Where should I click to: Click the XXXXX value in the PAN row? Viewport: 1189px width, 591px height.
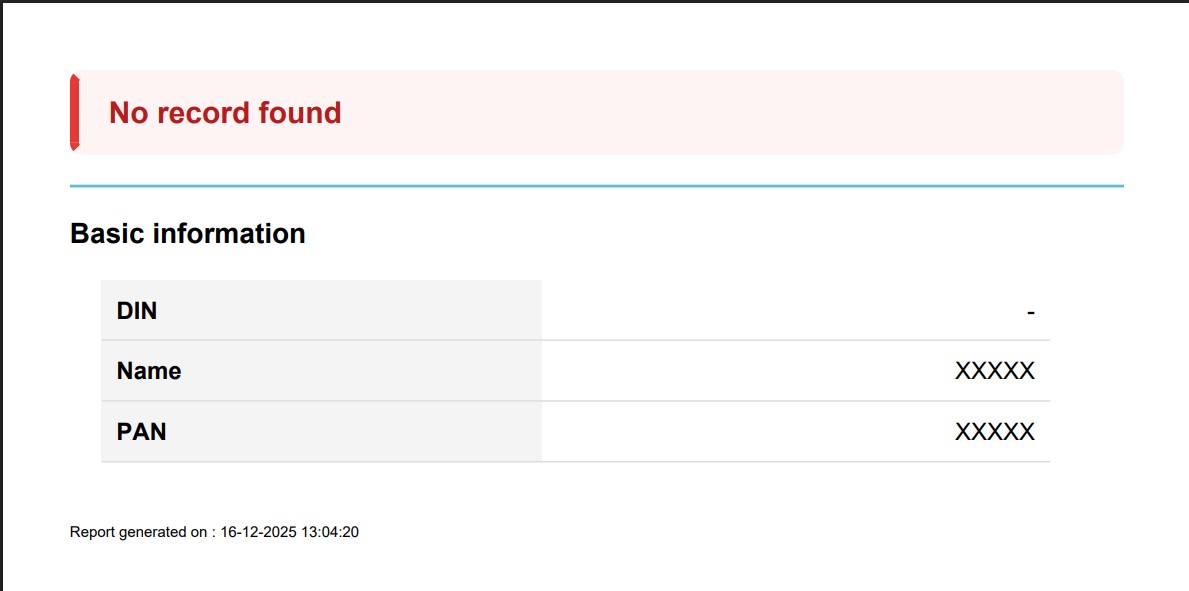tap(994, 432)
